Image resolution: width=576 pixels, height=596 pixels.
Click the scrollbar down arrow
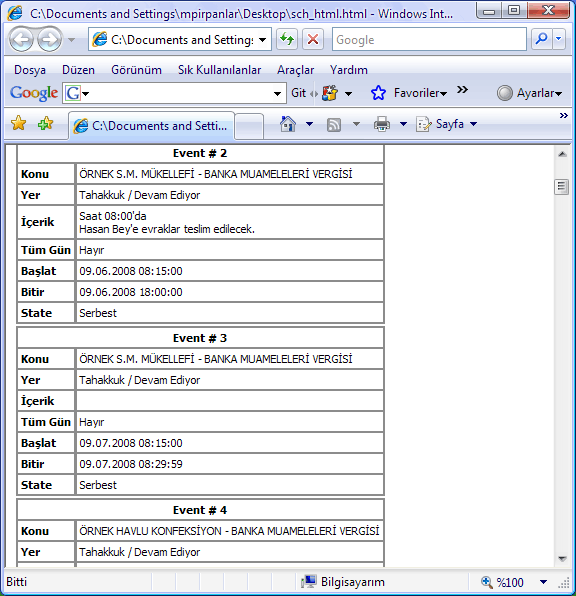(562, 558)
